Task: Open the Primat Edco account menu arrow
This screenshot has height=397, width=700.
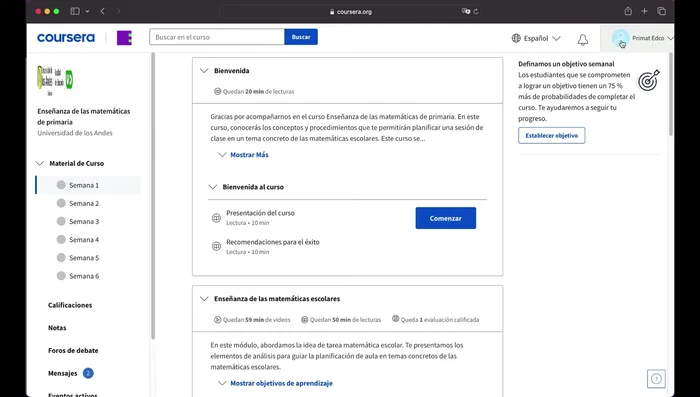Action: coord(670,38)
